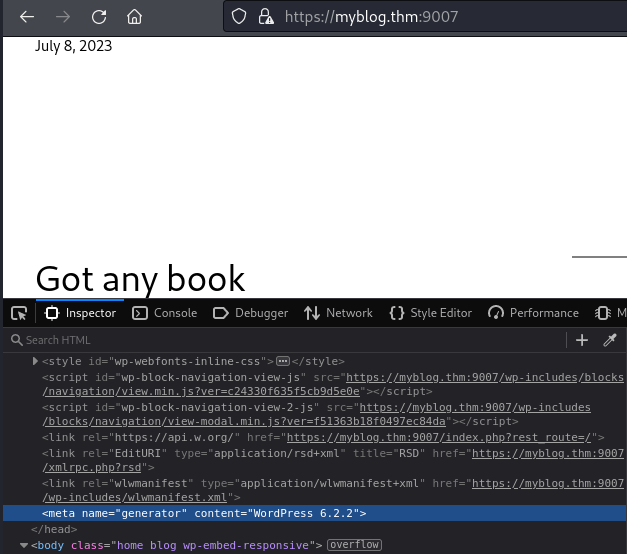Image resolution: width=627 pixels, height=554 pixels.
Task: Click the 'Got any book' post heading
Action: [140, 279]
